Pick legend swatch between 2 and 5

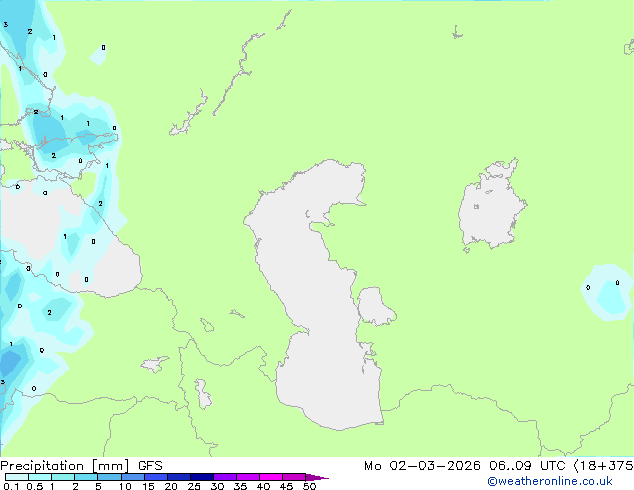click(x=86, y=477)
